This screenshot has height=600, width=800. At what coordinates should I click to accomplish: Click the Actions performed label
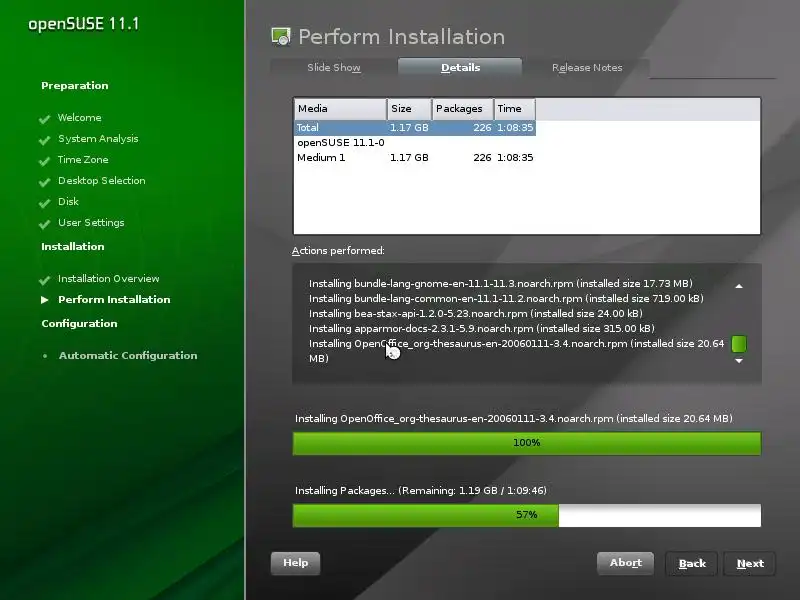[x=338, y=251]
